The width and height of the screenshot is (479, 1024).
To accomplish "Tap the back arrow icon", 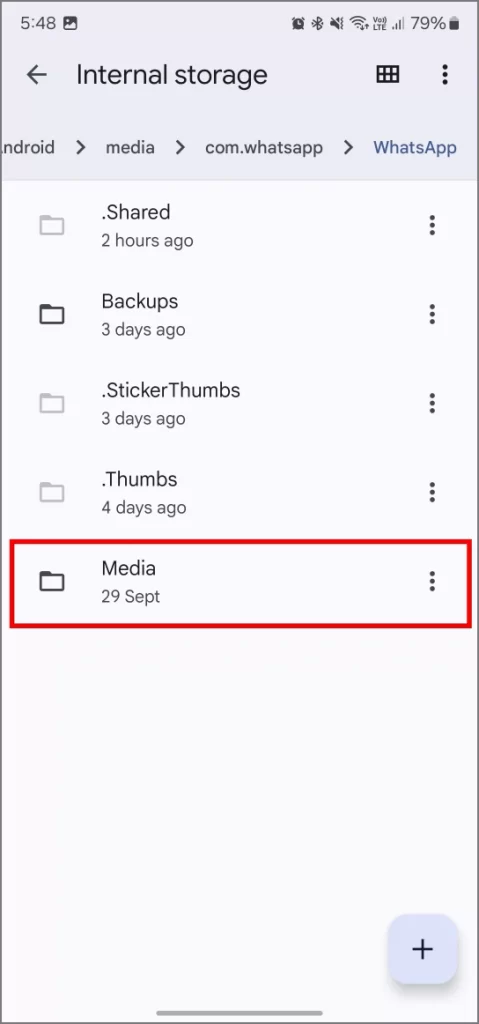I will (37, 74).
